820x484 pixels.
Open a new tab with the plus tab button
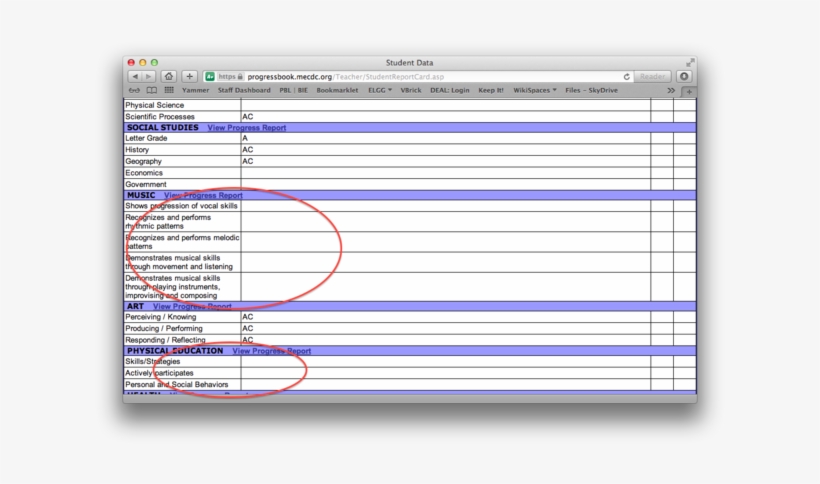pos(689,91)
